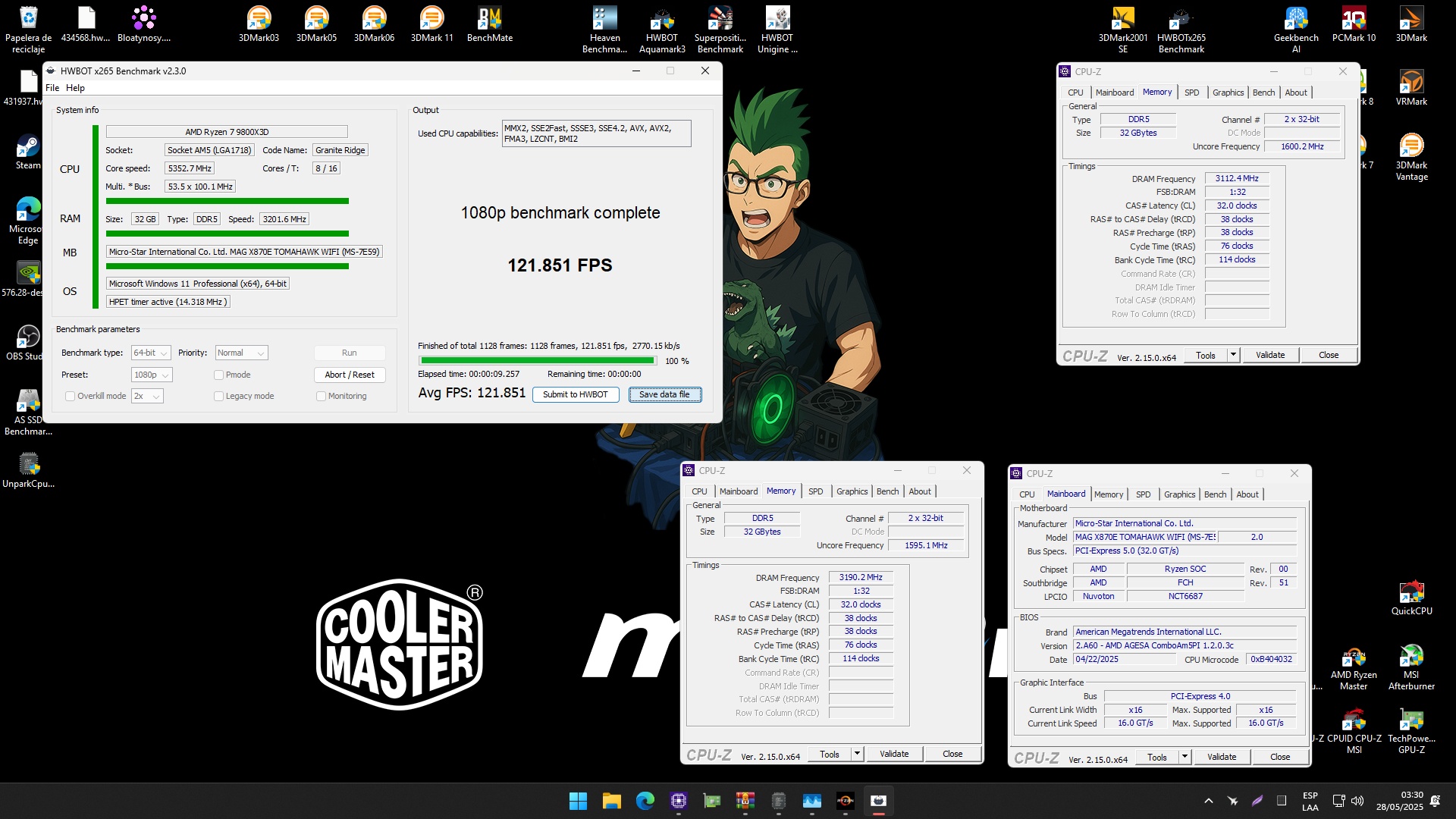
Task: Enable the Legacy mode checkbox
Action: [x=218, y=396]
